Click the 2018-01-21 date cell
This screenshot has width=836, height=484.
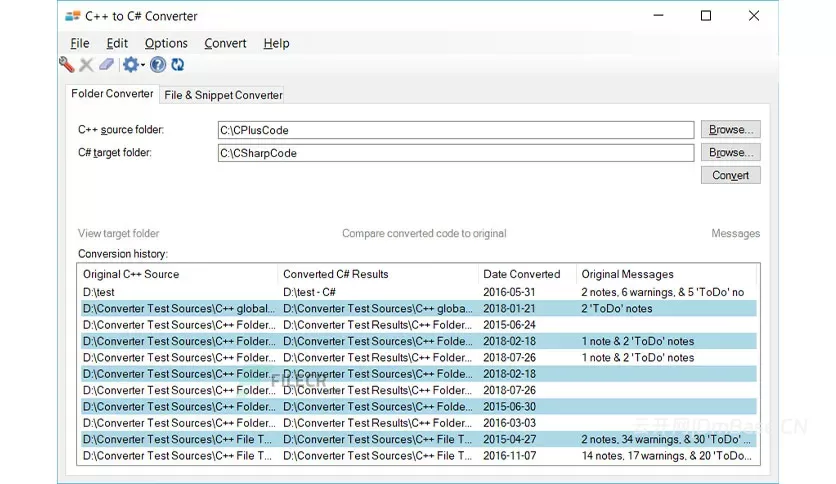(x=509, y=309)
